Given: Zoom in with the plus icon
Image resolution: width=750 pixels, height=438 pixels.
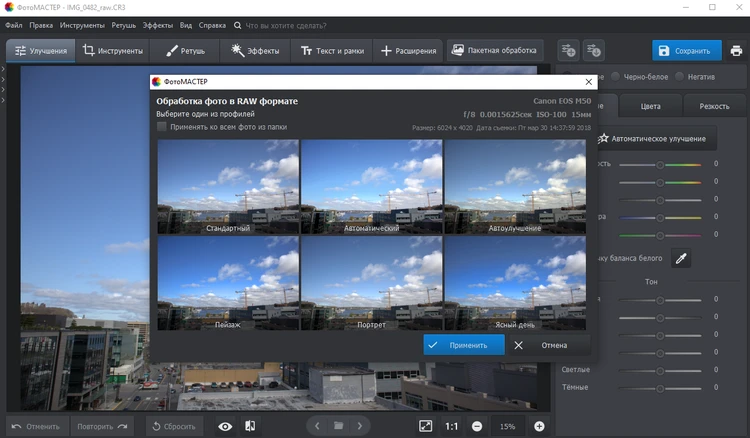Looking at the screenshot, I should (x=539, y=426).
